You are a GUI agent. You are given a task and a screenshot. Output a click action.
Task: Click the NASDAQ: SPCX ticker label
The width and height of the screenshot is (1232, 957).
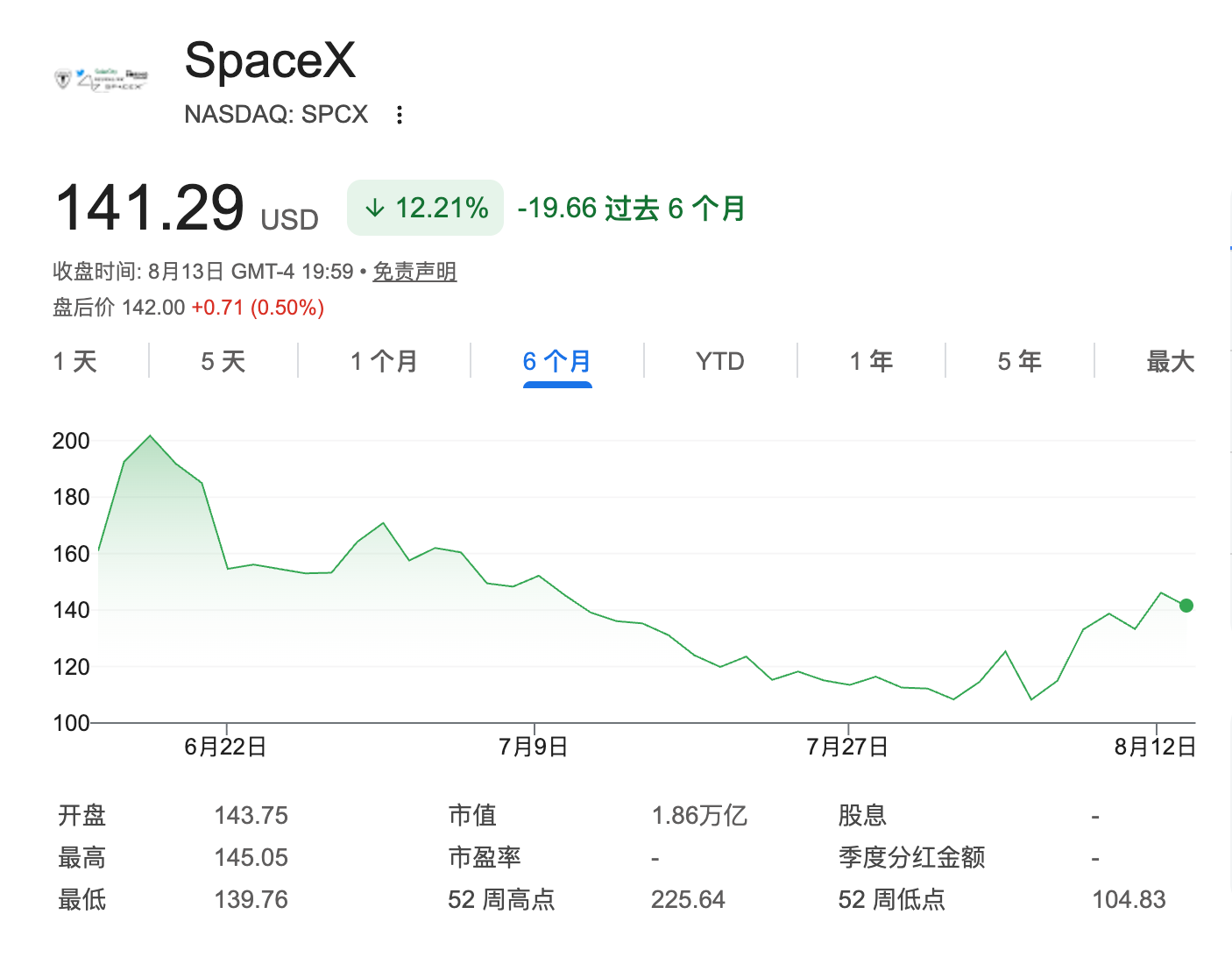click(276, 115)
